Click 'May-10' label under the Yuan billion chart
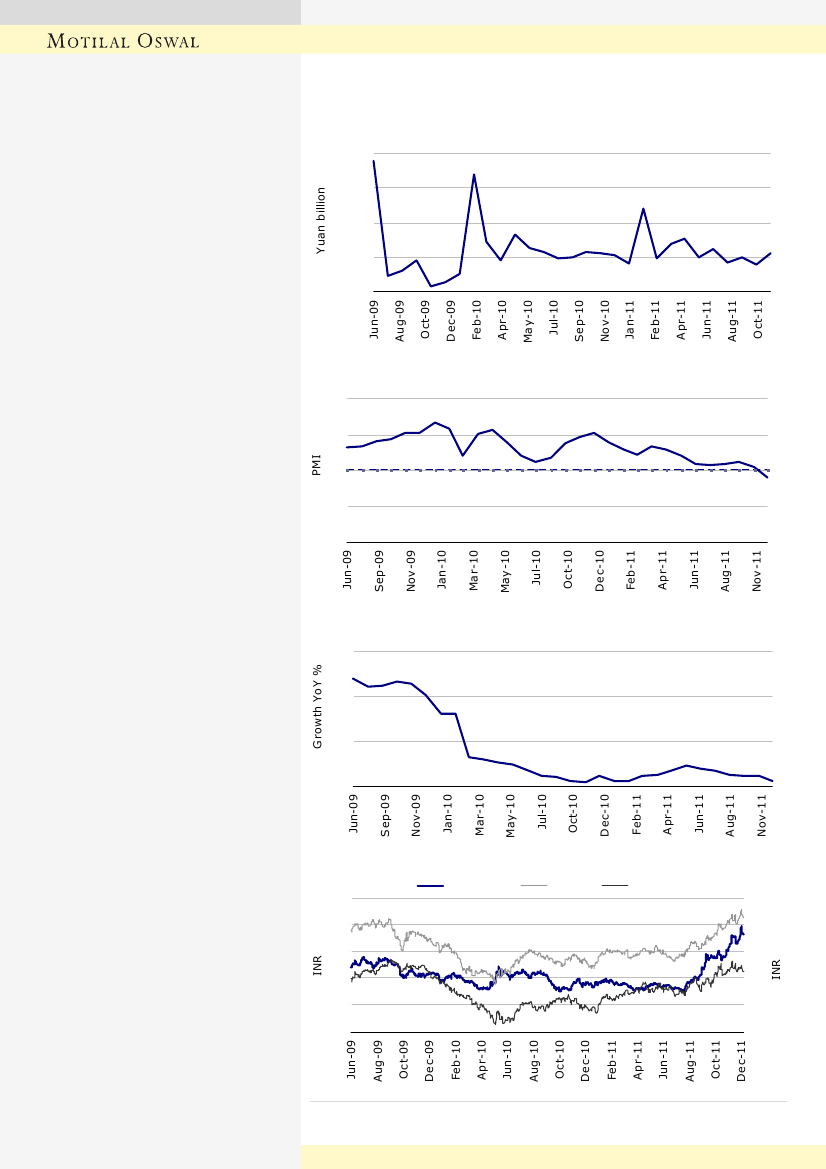Image resolution: width=826 pixels, height=1169 pixels. (528, 322)
